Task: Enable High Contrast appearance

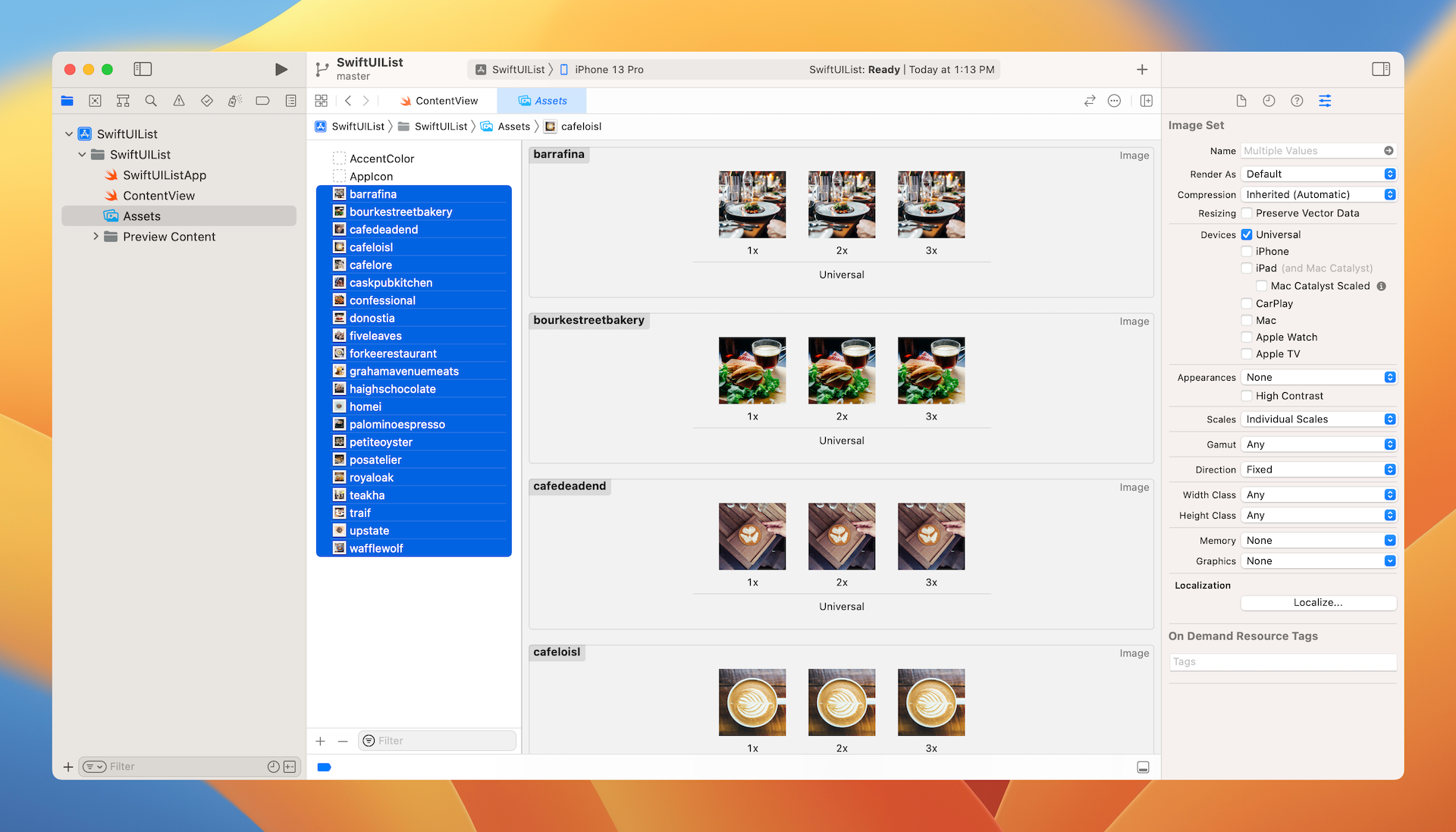Action: click(1247, 395)
